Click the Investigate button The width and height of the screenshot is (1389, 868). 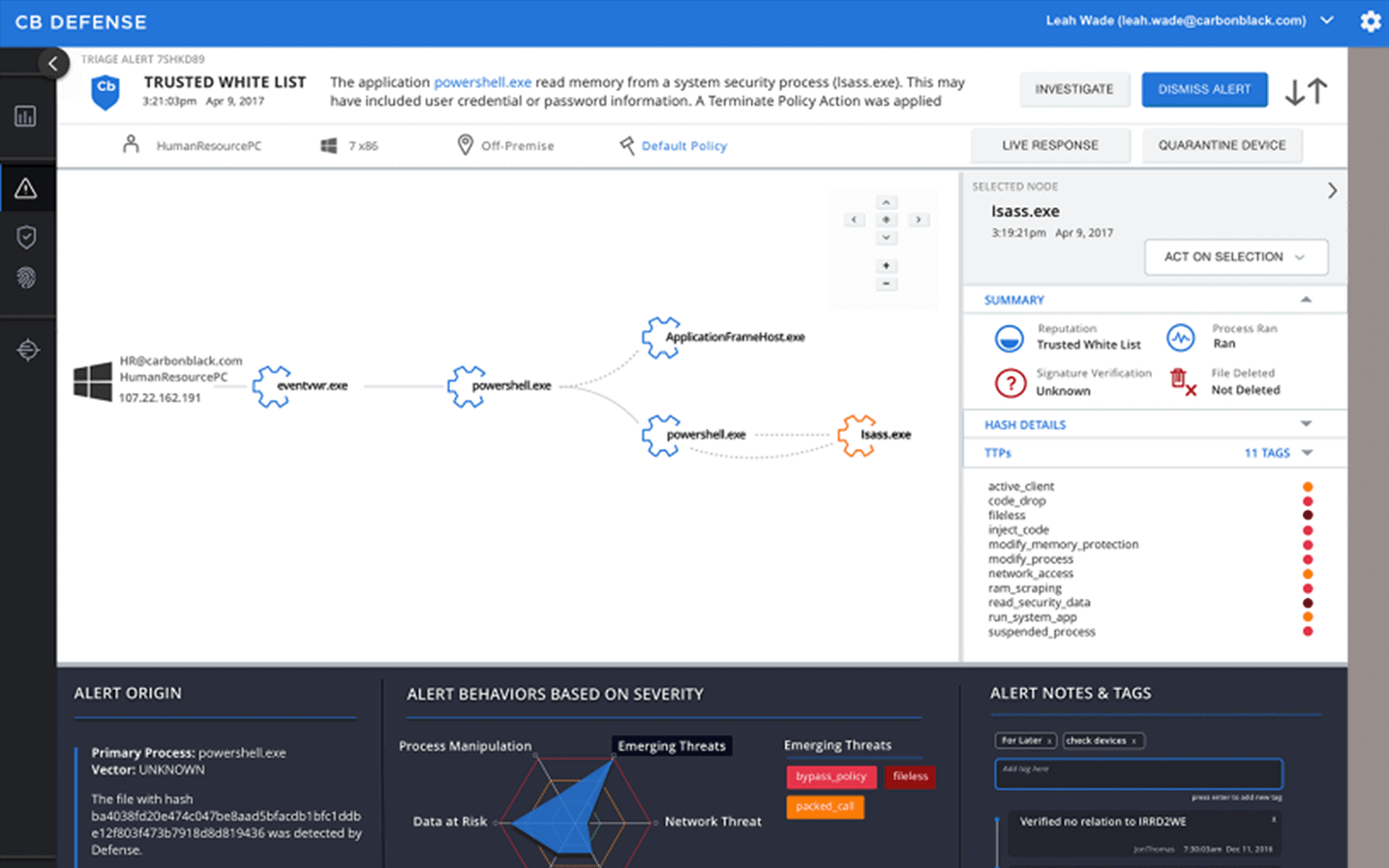1074,89
